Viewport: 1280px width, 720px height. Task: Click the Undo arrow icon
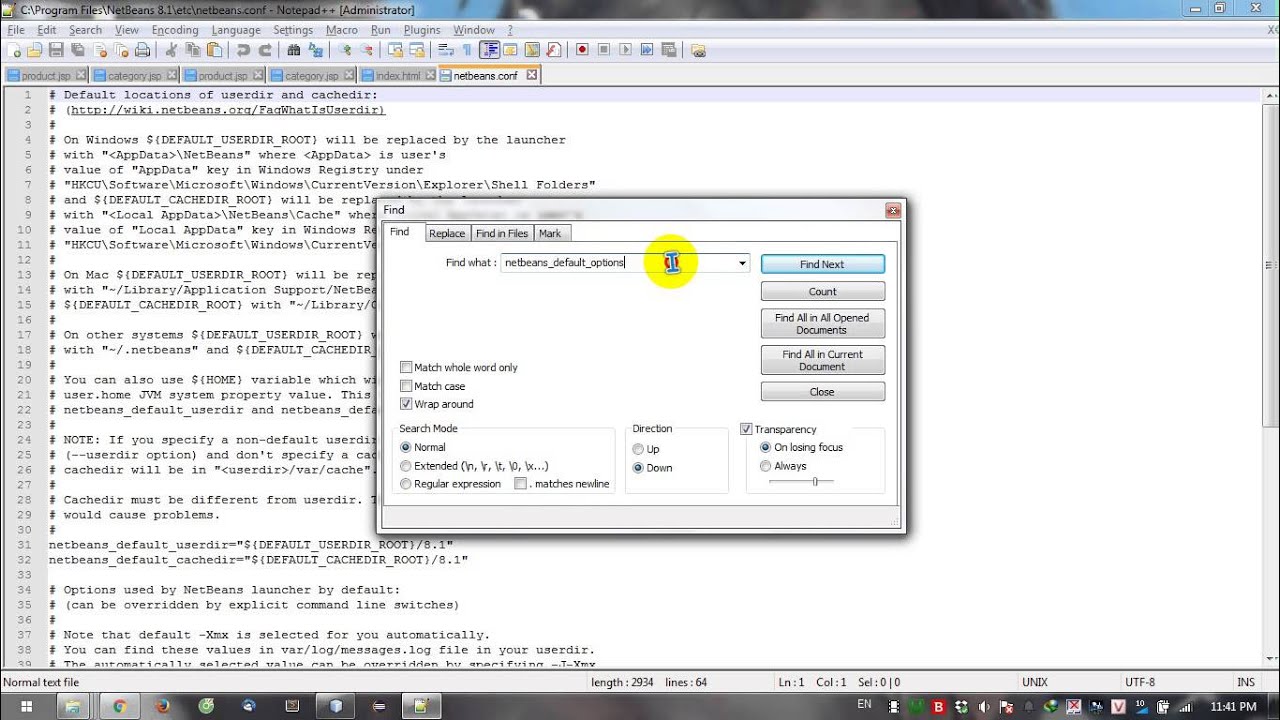pyautogui.click(x=243, y=50)
